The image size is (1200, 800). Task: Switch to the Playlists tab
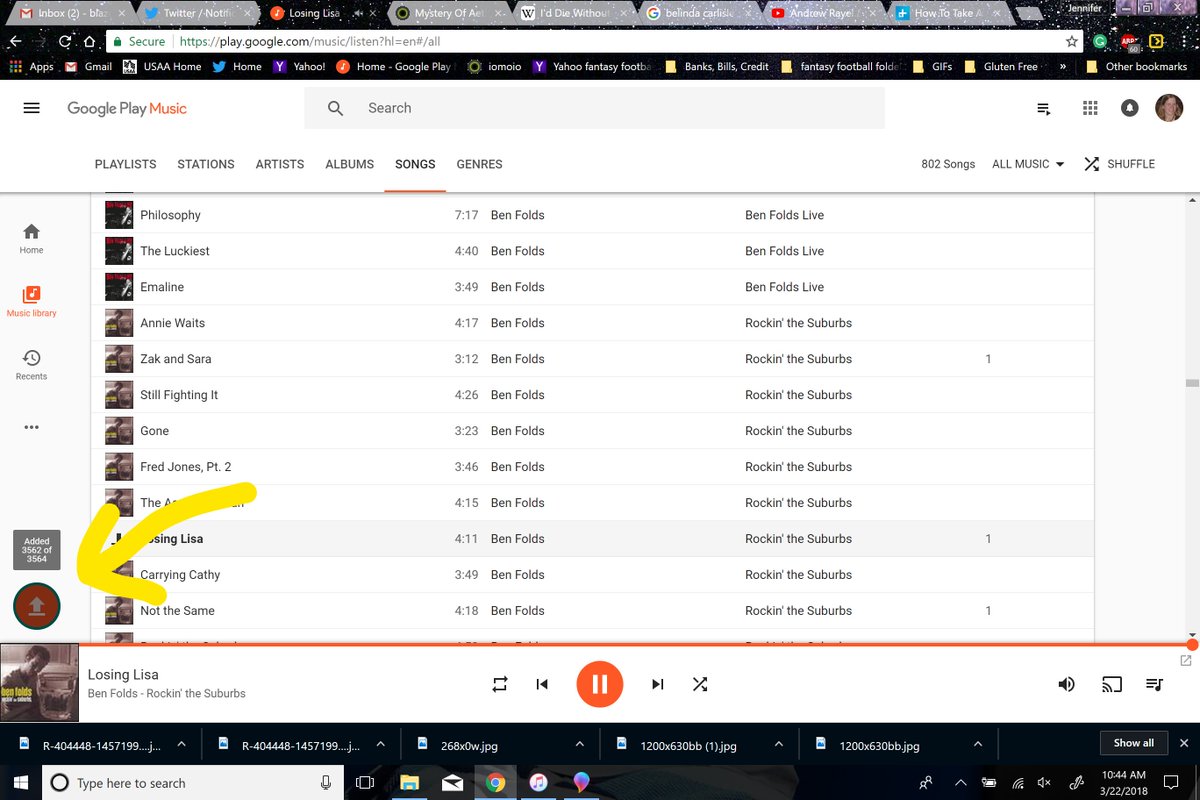coord(125,164)
